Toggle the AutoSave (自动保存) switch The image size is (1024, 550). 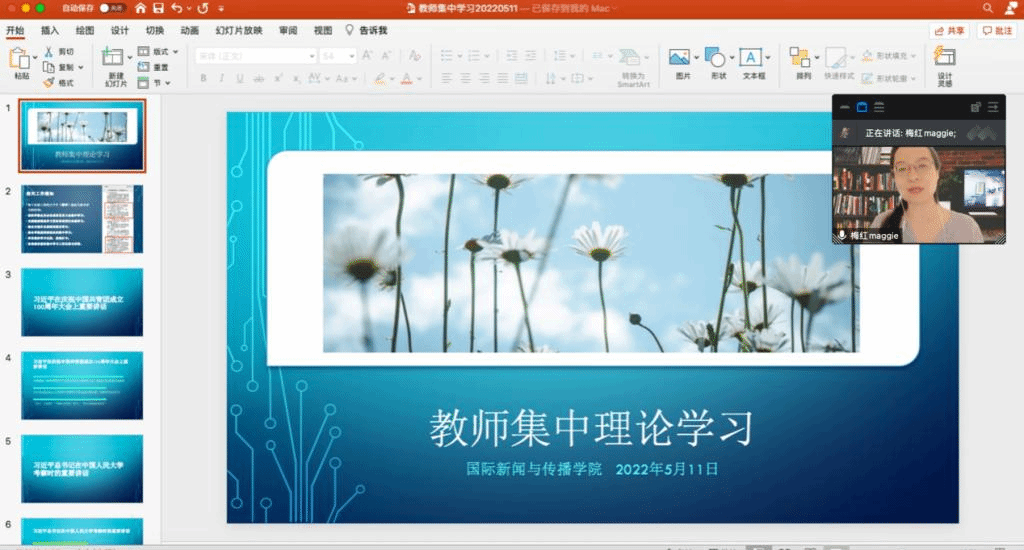tap(112, 8)
